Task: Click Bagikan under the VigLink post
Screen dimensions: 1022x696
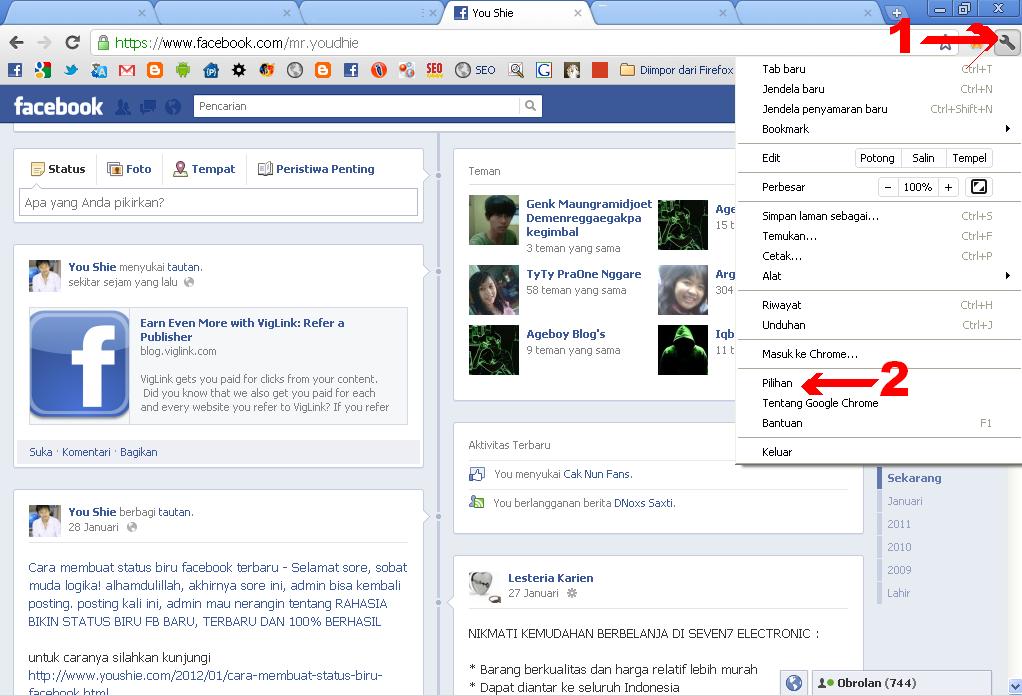Action: (139, 452)
